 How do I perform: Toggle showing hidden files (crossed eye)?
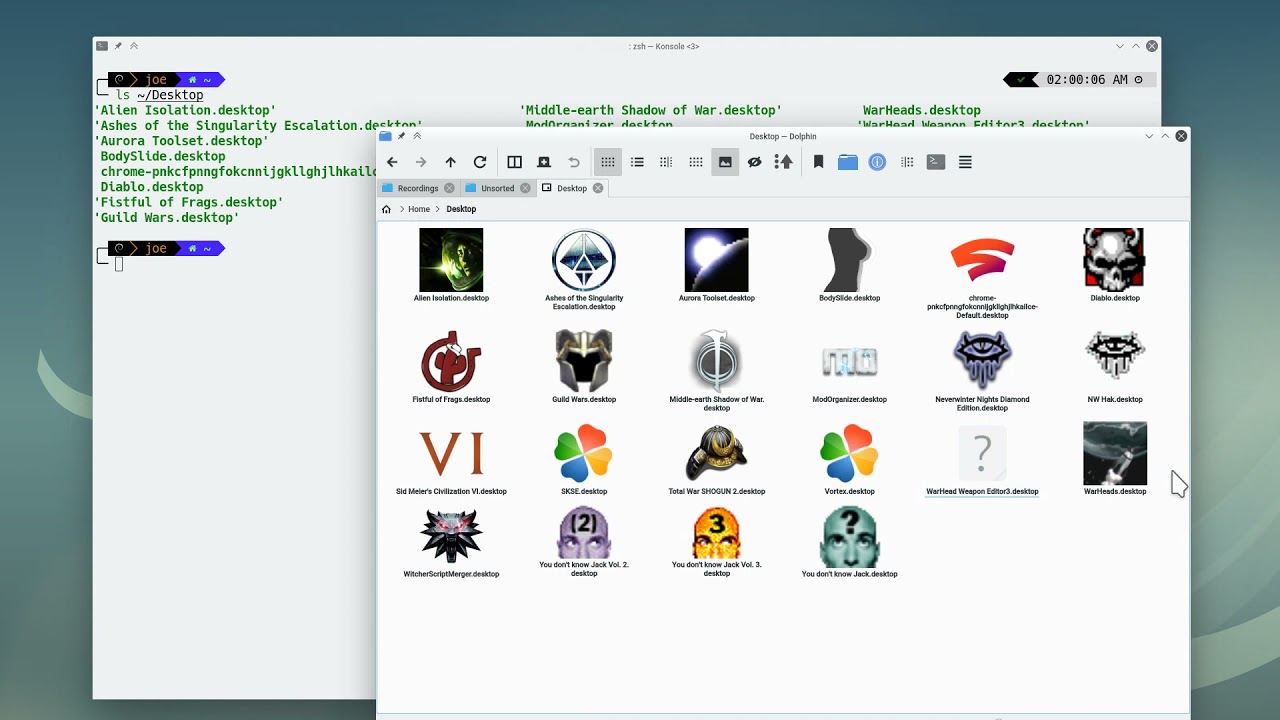755,162
